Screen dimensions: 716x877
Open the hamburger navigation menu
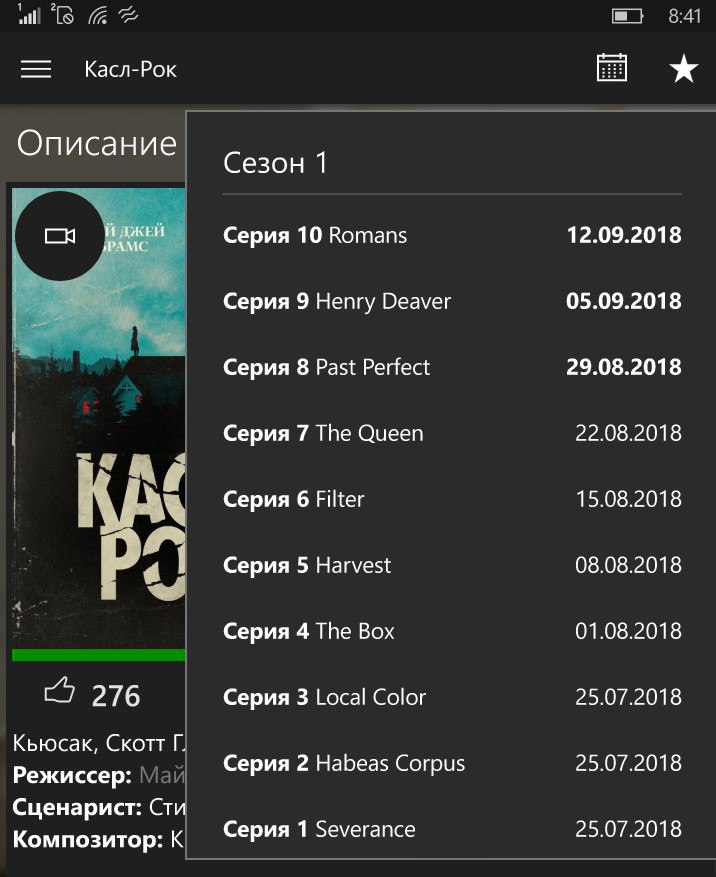pyautogui.click(x=36, y=69)
